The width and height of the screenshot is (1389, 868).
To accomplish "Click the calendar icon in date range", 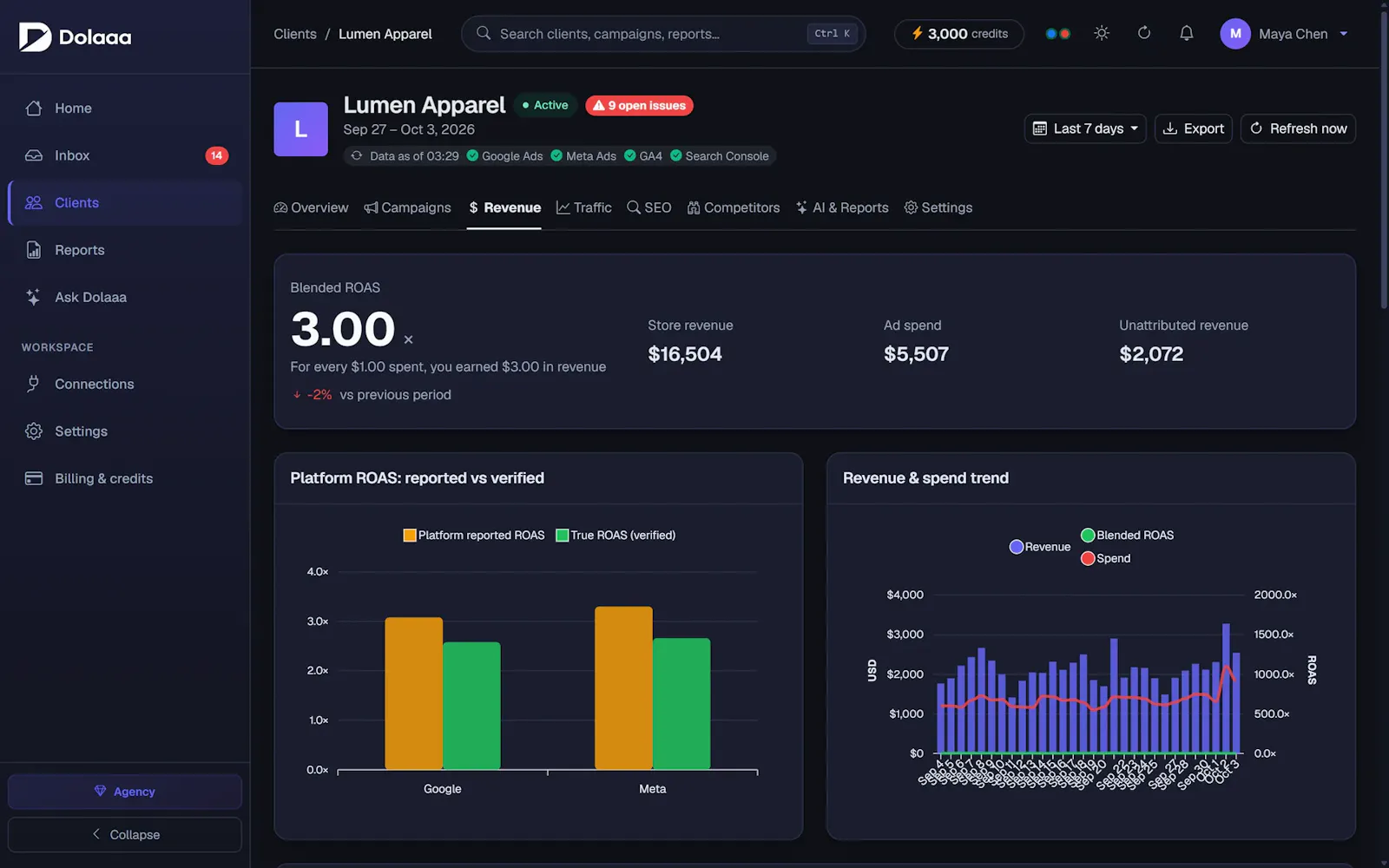I will 1039,128.
